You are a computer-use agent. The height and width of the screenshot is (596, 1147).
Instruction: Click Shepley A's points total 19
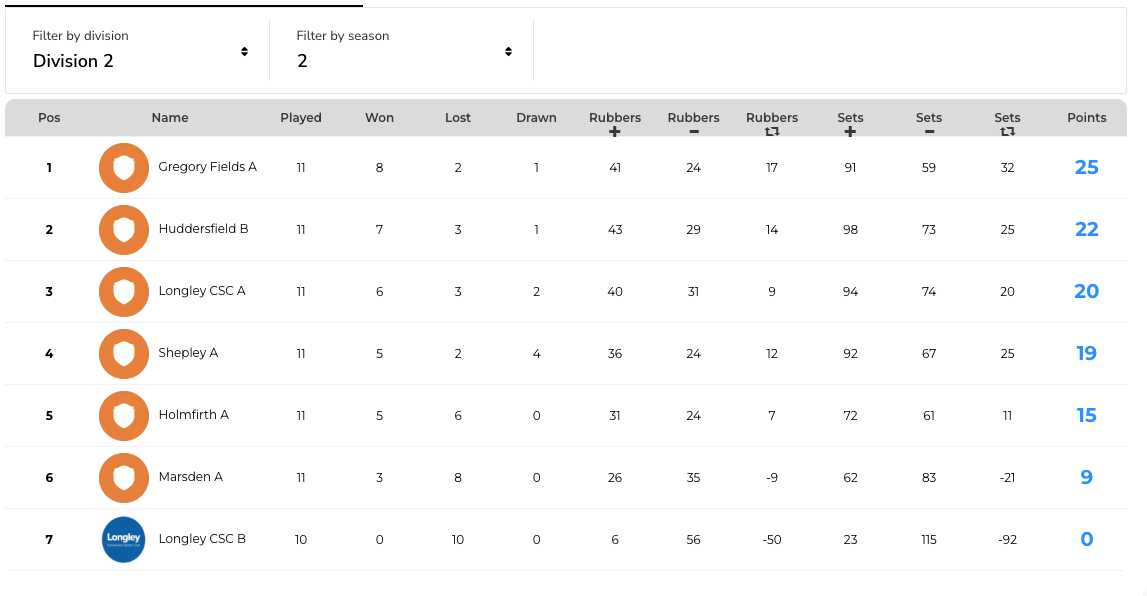[x=1086, y=354]
